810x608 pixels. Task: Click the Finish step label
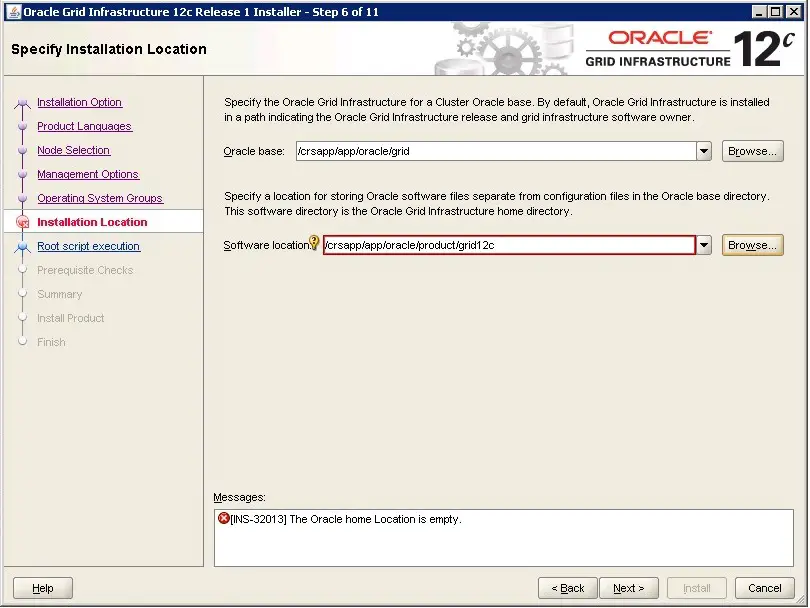(x=51, y=342)
